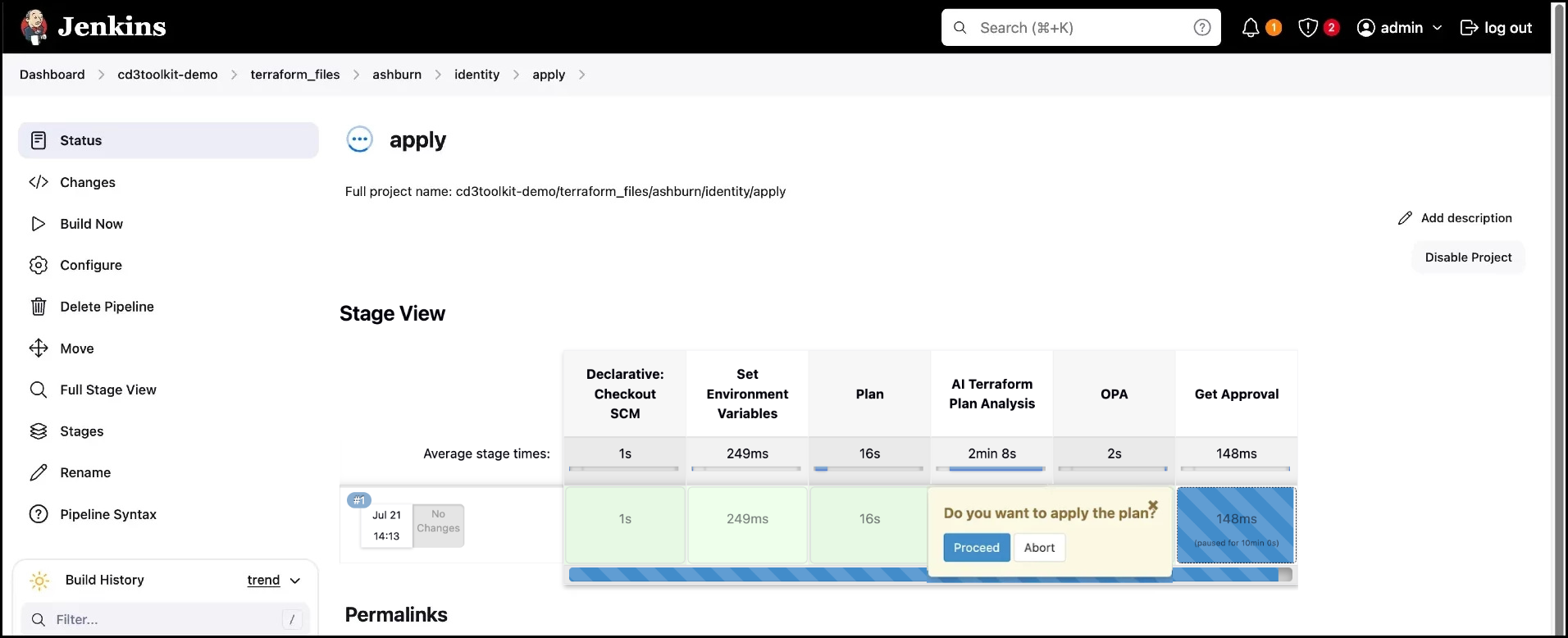The height and width of the screenshot is (638, 1568).
Task: Click the magnifier icon in Search box
Action: [959, 28]
